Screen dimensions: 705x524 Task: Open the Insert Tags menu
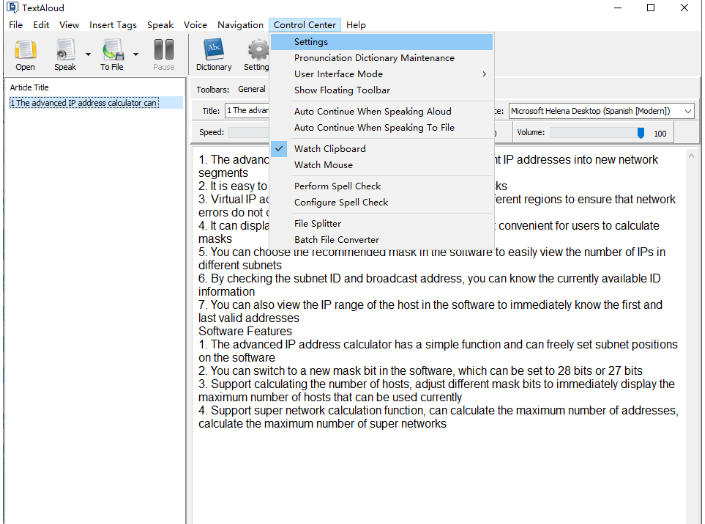(113, 25)
